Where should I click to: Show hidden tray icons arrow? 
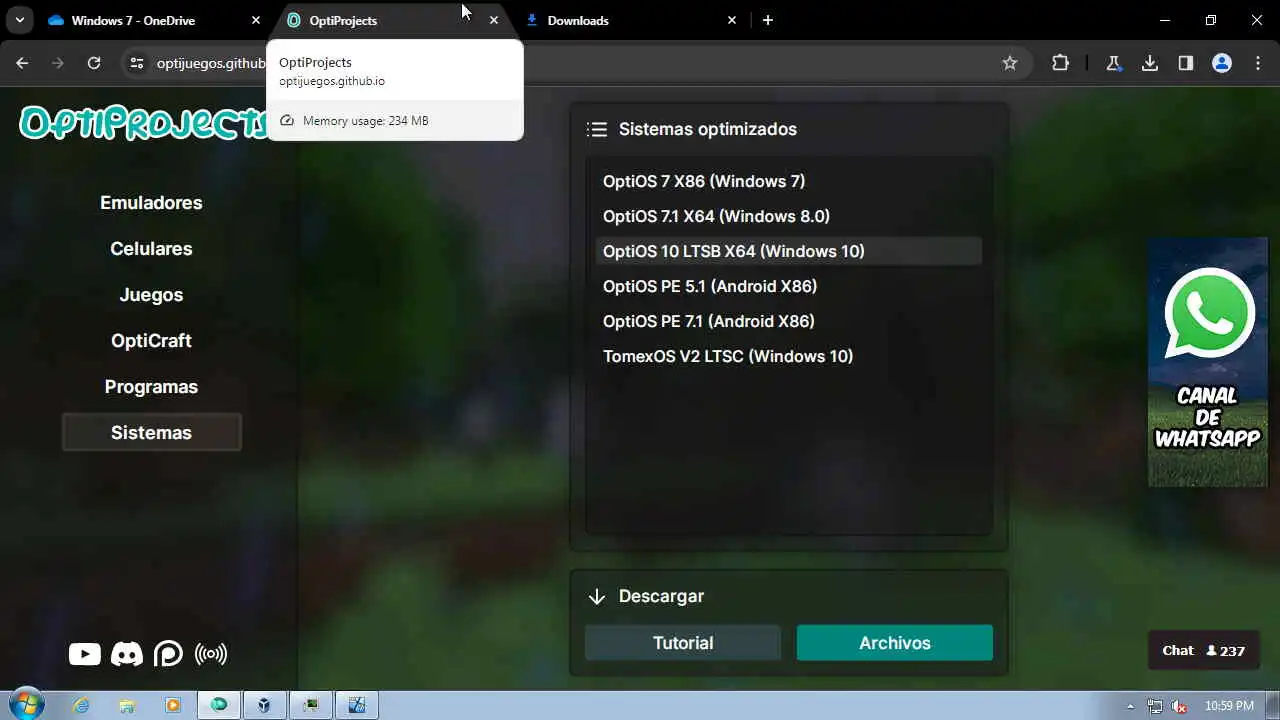pyautogui.click(x=1131, y=706)
